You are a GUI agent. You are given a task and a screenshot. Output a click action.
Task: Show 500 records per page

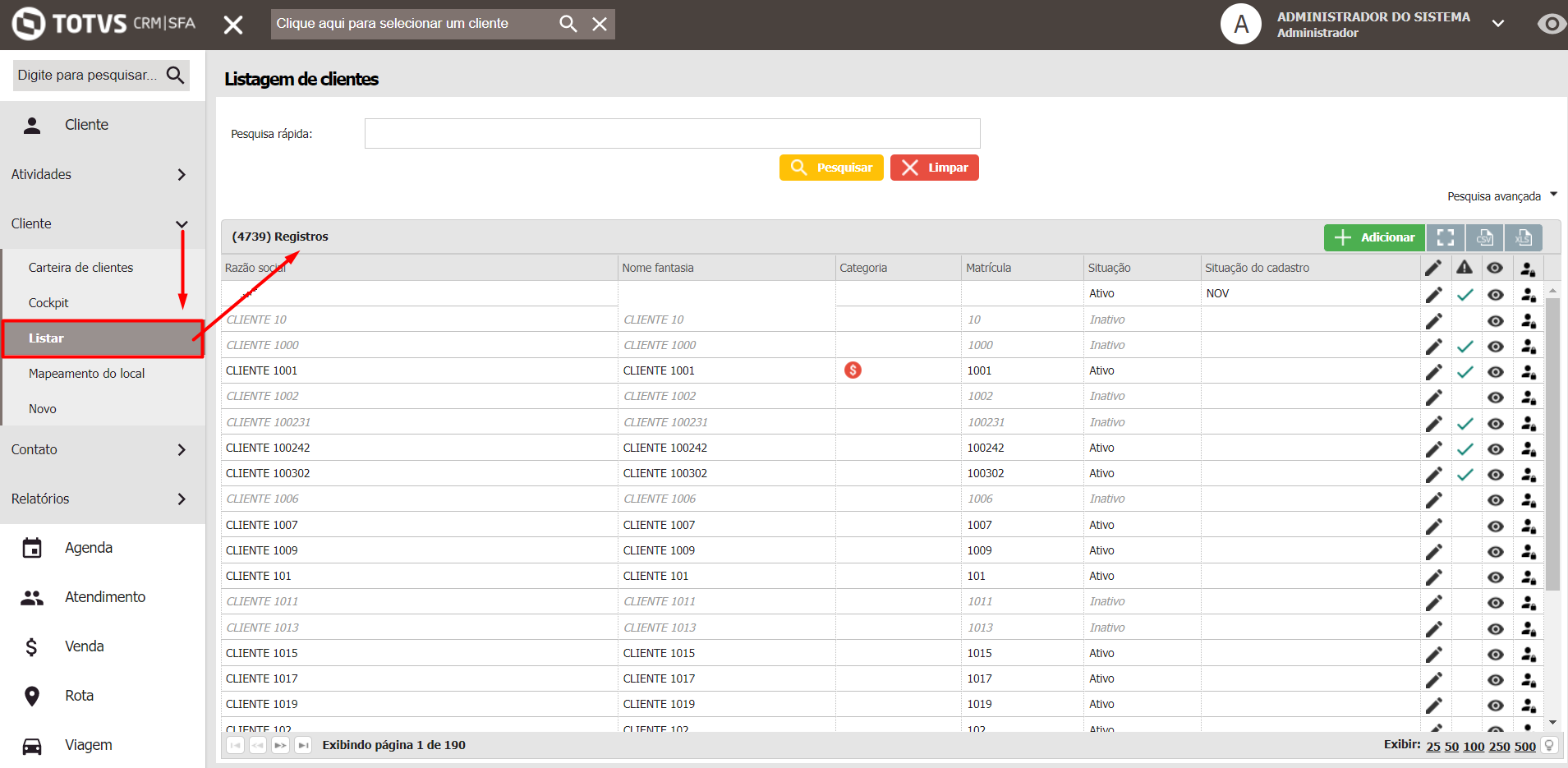[x=1524, y=746]
